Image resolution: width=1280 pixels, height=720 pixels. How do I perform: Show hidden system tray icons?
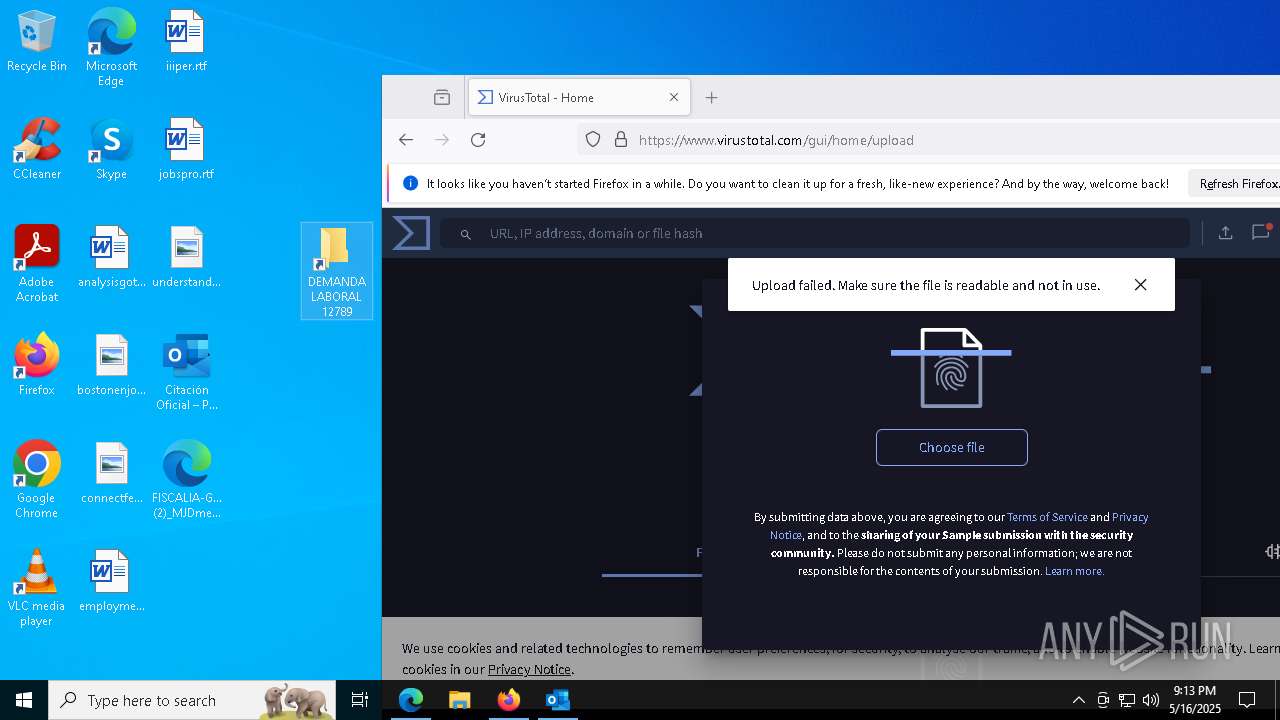(1078, 700)
